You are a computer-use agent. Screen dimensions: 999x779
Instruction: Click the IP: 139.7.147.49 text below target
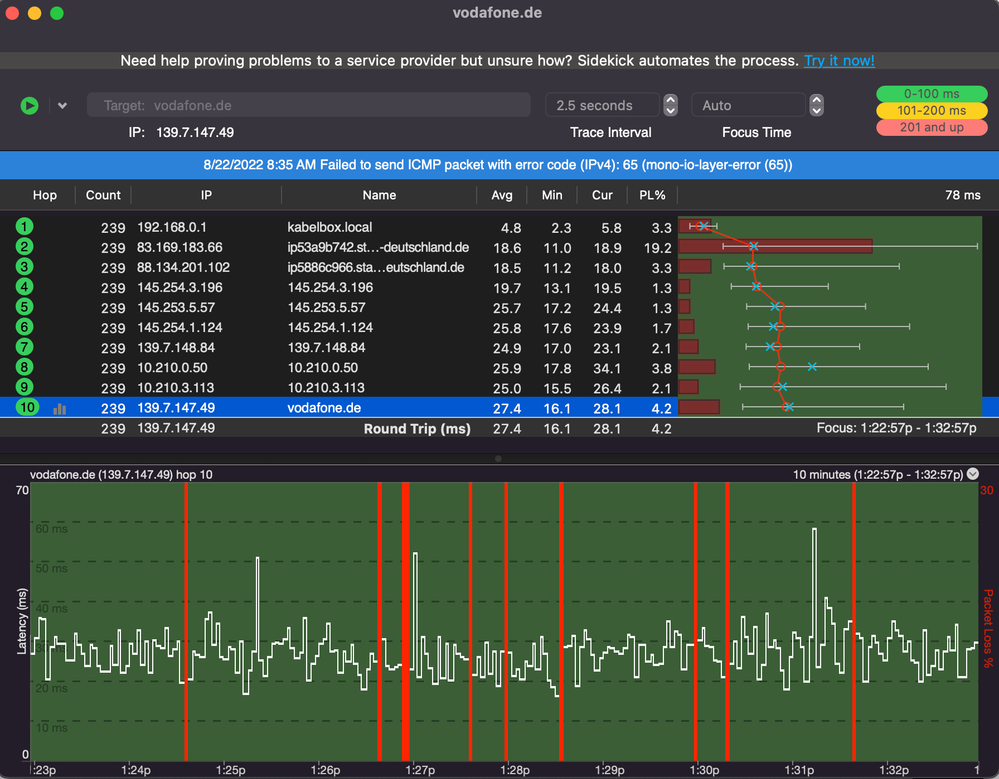pyautogui.click(x=181, y=132)
